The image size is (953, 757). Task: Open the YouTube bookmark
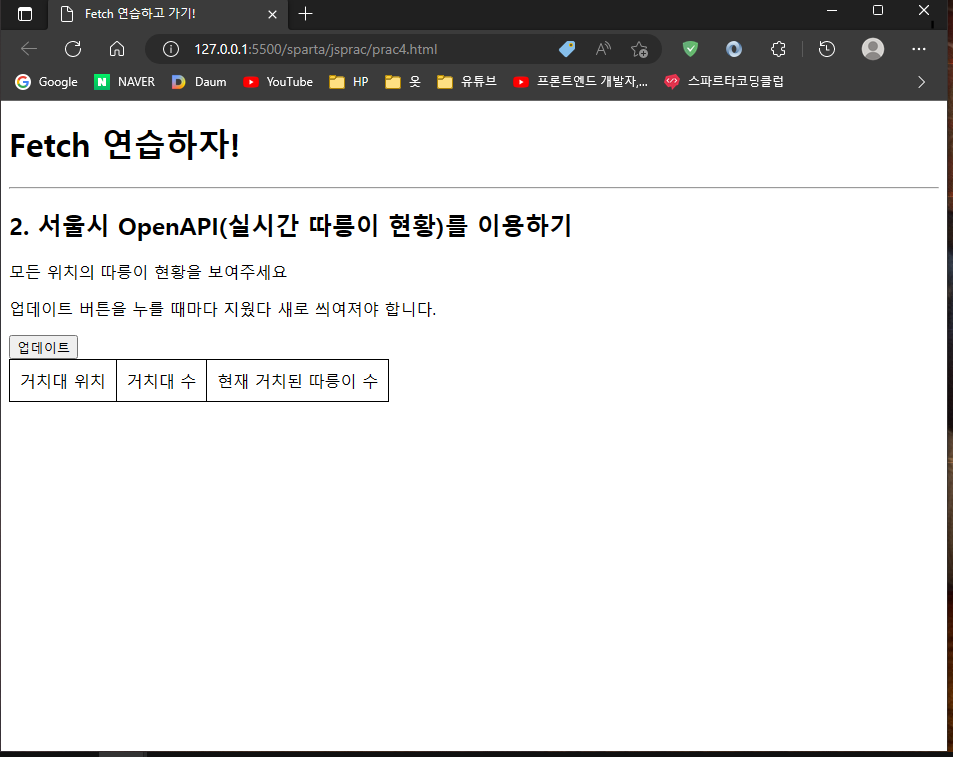pos(278,82)
